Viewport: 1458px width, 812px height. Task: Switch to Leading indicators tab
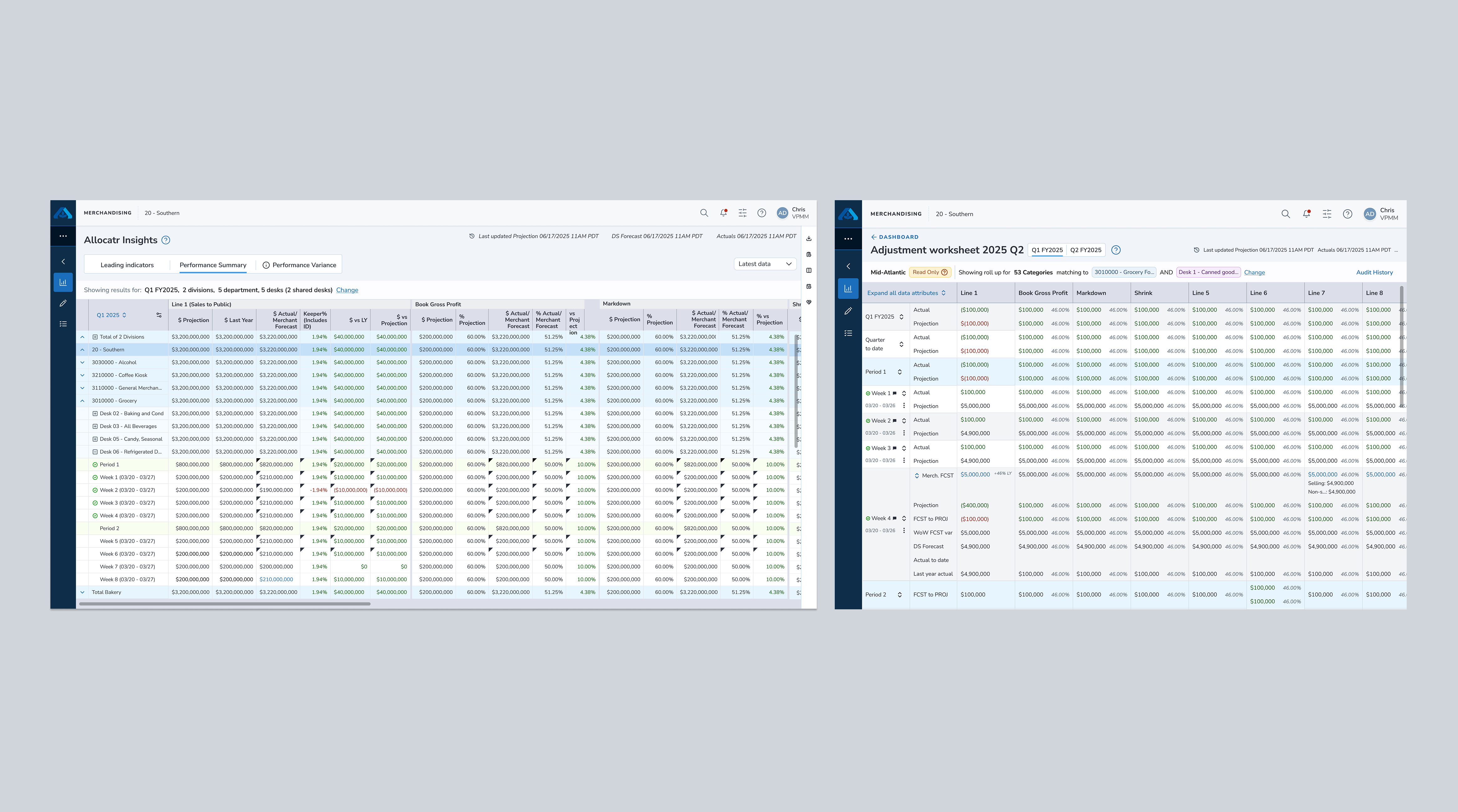point(127,265)
